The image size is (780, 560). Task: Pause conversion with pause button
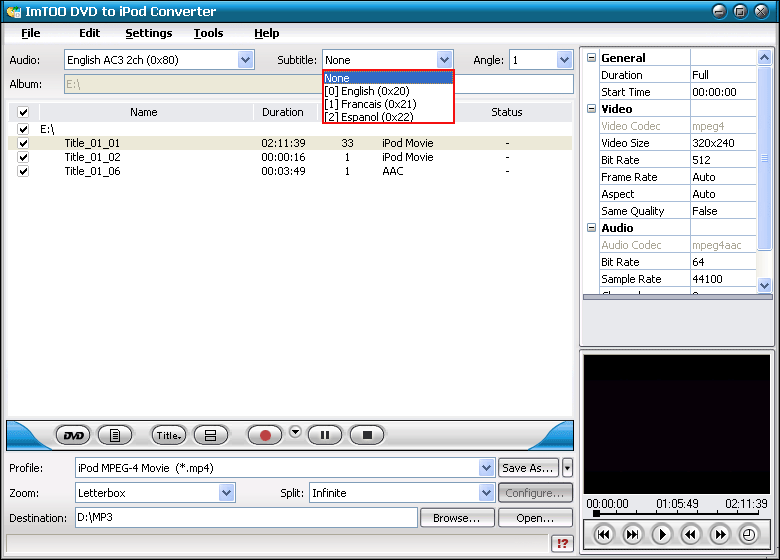pyautogui.click(x=325, y=436)
